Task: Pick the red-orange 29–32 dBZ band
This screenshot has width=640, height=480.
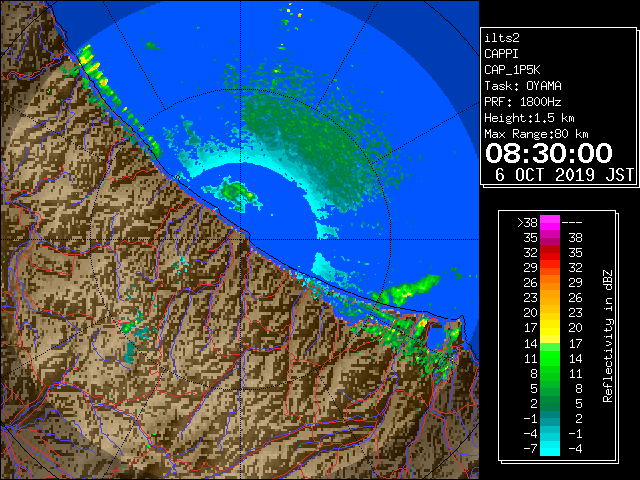Action: point(550,268)
